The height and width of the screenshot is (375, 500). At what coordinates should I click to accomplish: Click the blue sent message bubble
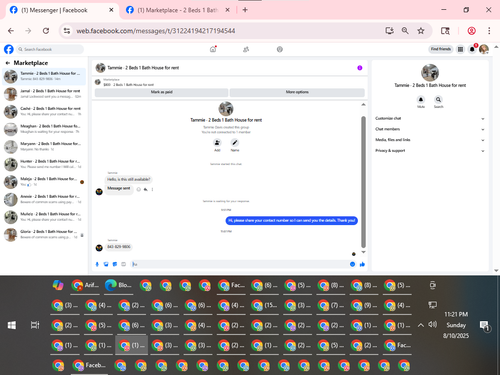coord(292,220)
